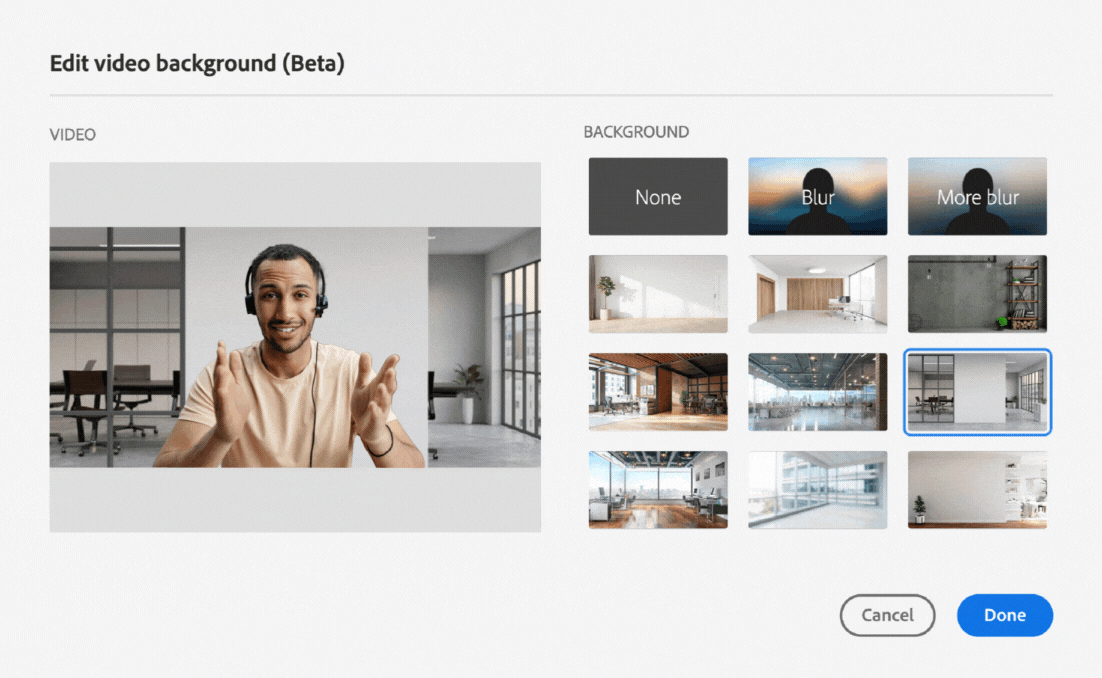Select blue glass-walled city view office background

click(817, 391)
